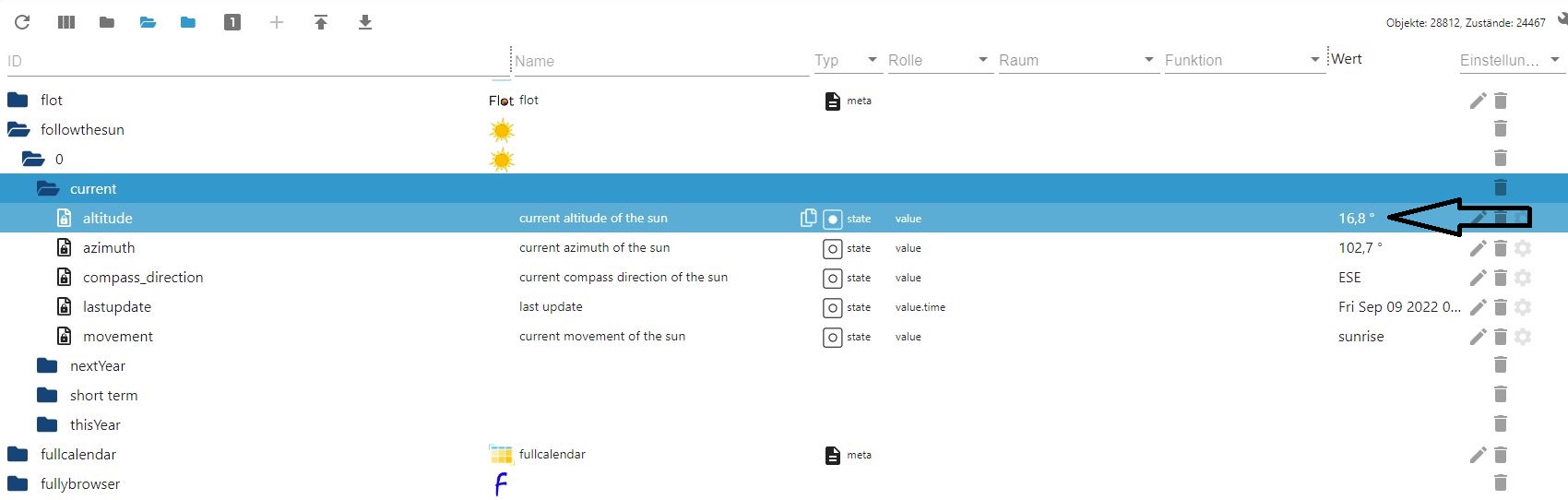
Task: Collapse all folders using closed folder icon
Action: pyautogui.click(x=107, y=22)
